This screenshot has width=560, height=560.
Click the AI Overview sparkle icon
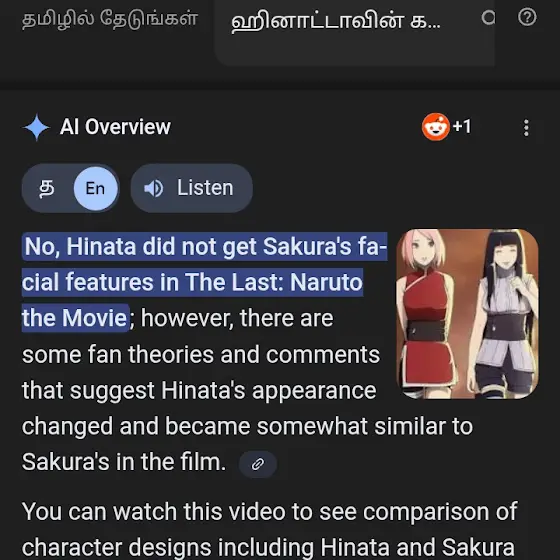(36, 127)
